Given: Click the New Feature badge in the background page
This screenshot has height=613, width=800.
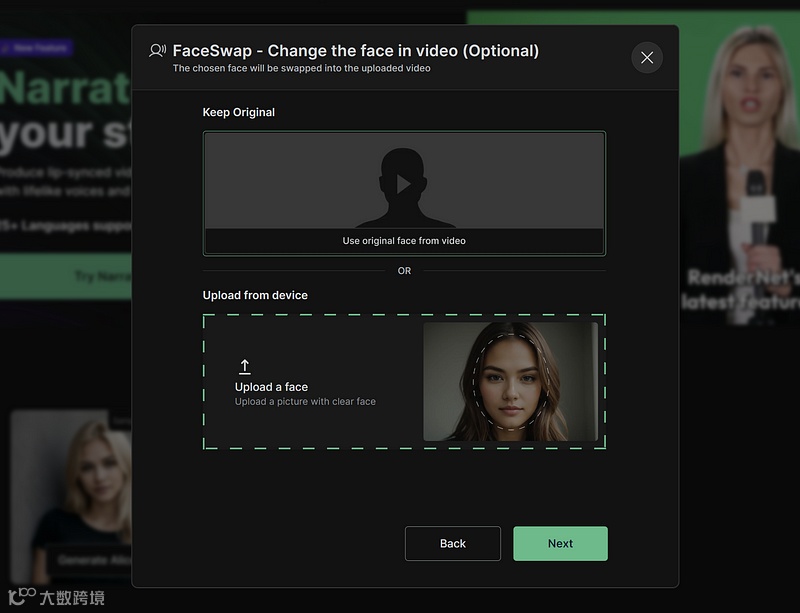Looking at the screenshot, I should tap(36, 48).
